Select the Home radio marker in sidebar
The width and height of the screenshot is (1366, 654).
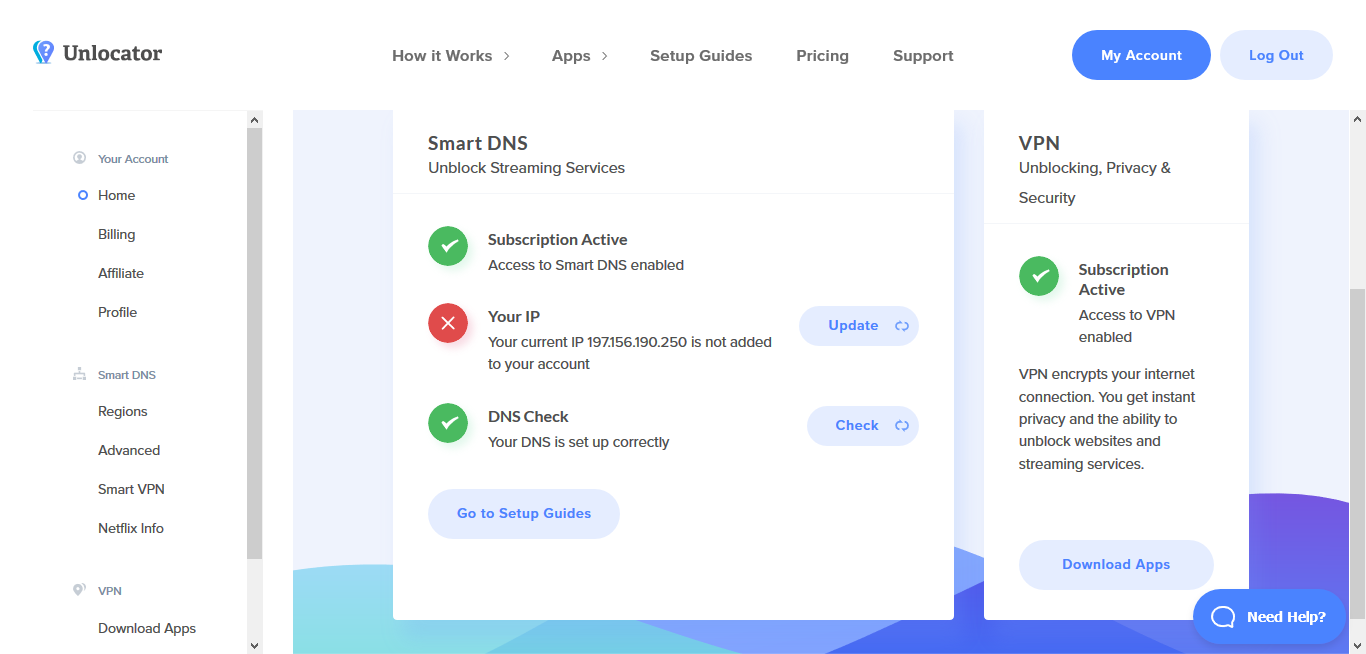point(83,195)
